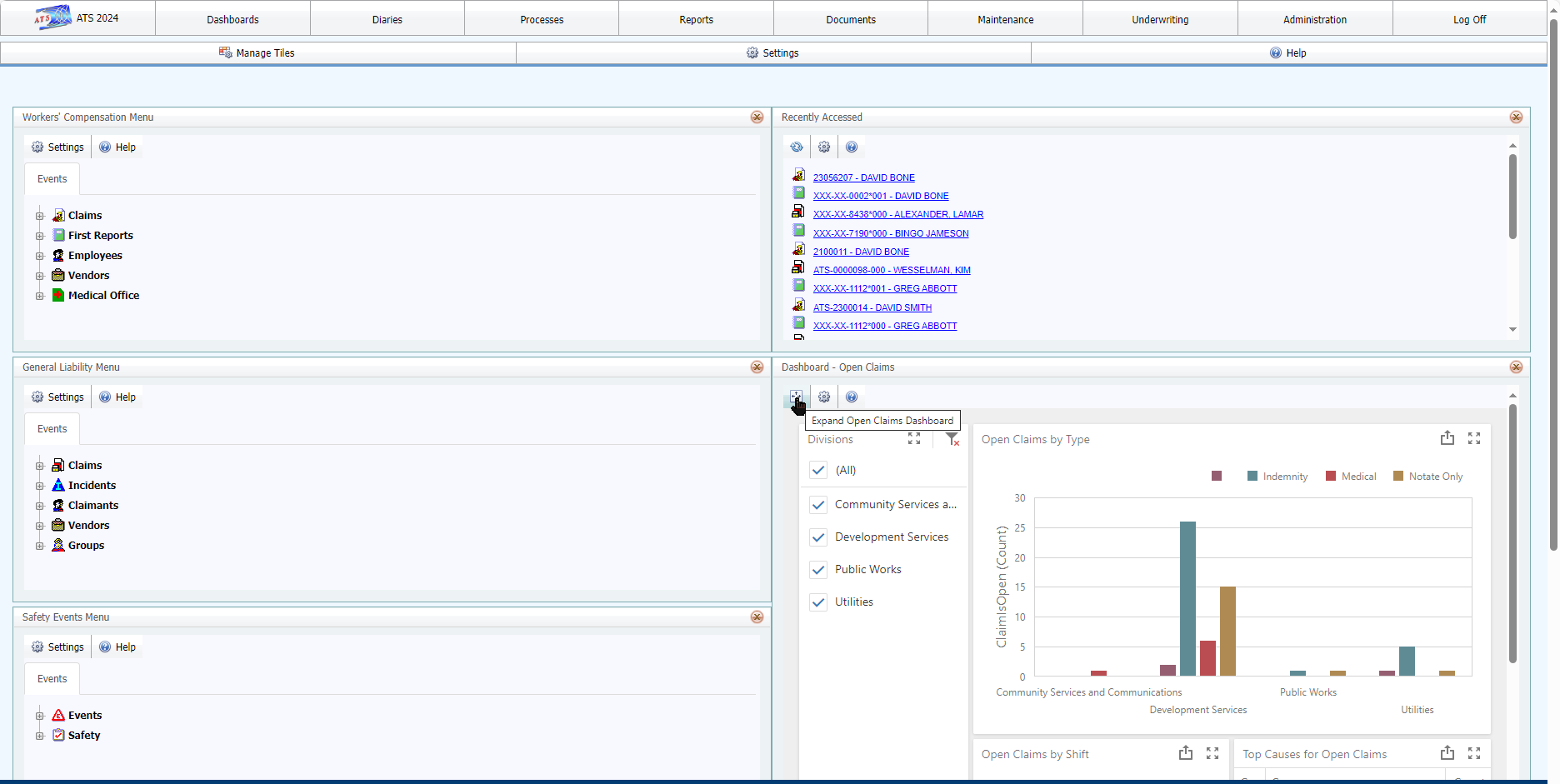The width and height of the screenshot is (1560, 784).
Task: Expand Workers' Comp Claims node
Action: click(39, 216)
